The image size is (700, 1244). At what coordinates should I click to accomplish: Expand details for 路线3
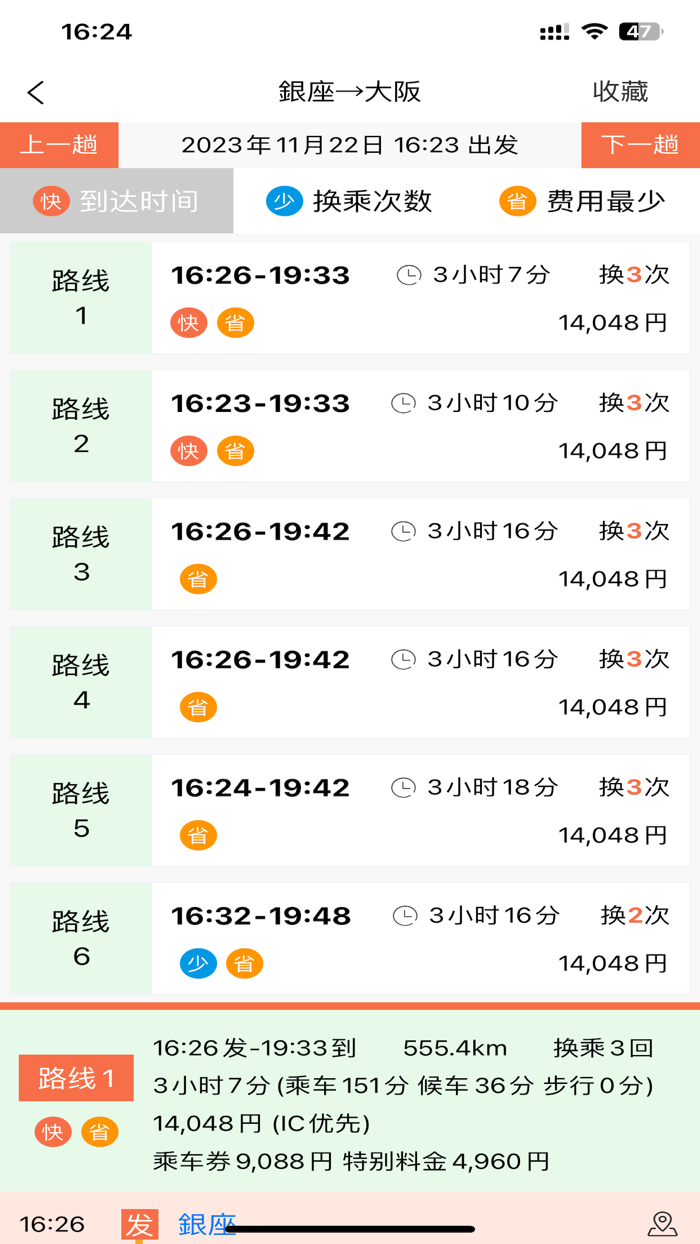point(400,554)
